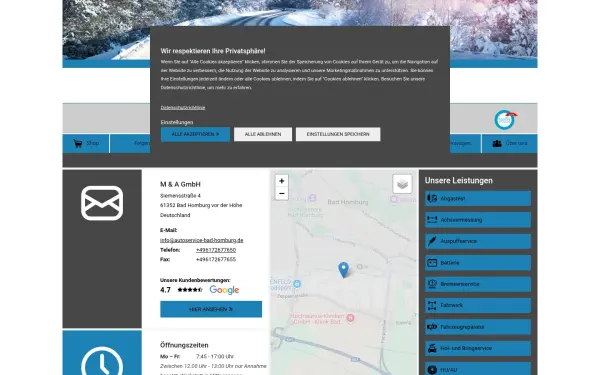The height and width of the screenshot is (375, 600).
Task: Open the Über uns menu item
Action: [x=509, y=143]
